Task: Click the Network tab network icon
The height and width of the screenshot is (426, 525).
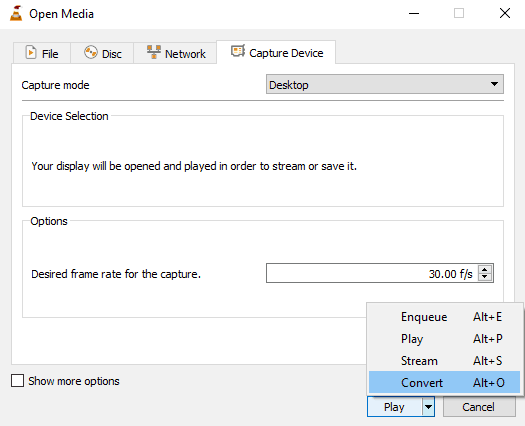Action: coord(154,52)
